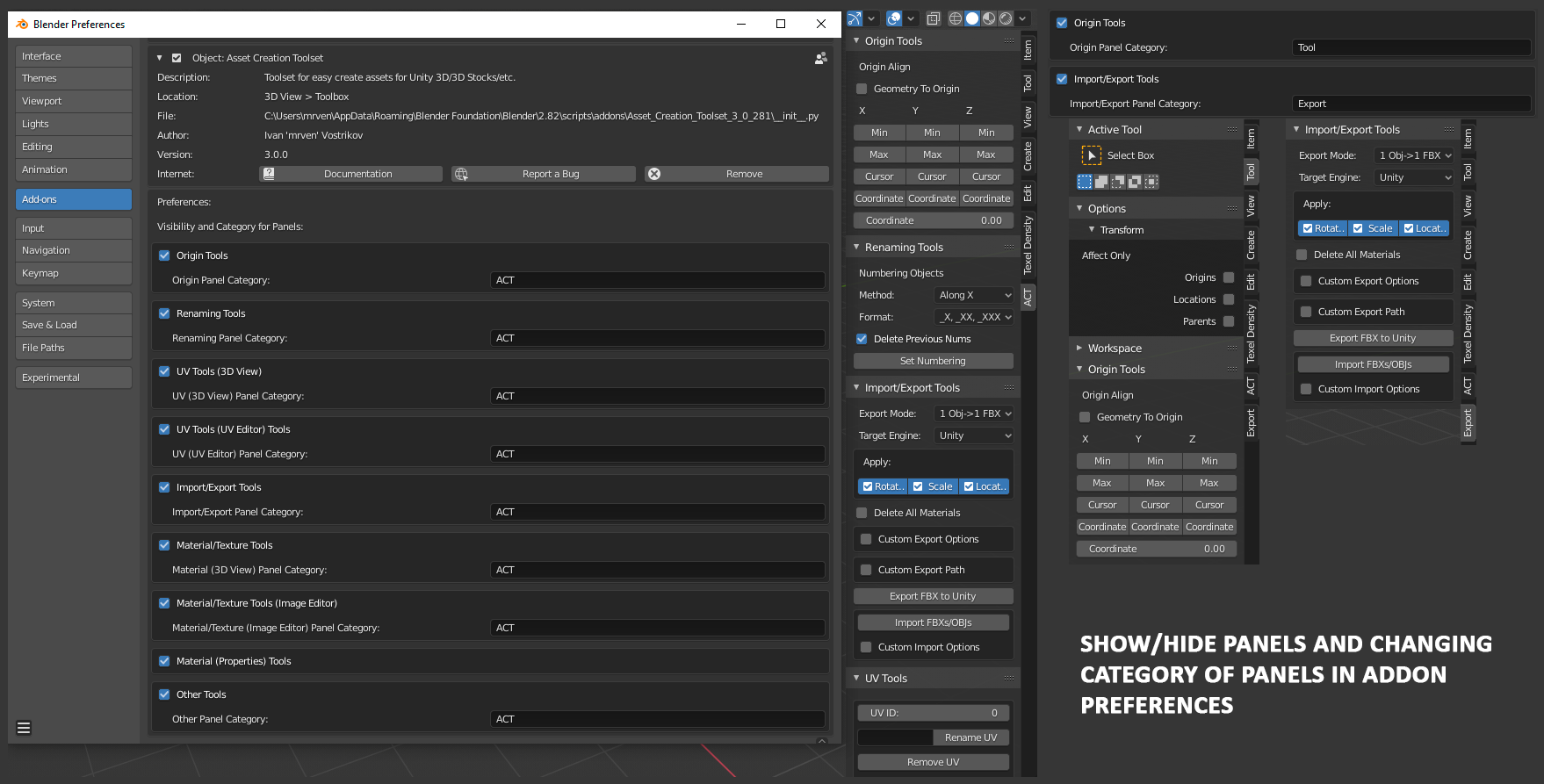Click the UV name text field beside Rename UV

[895, 737]
